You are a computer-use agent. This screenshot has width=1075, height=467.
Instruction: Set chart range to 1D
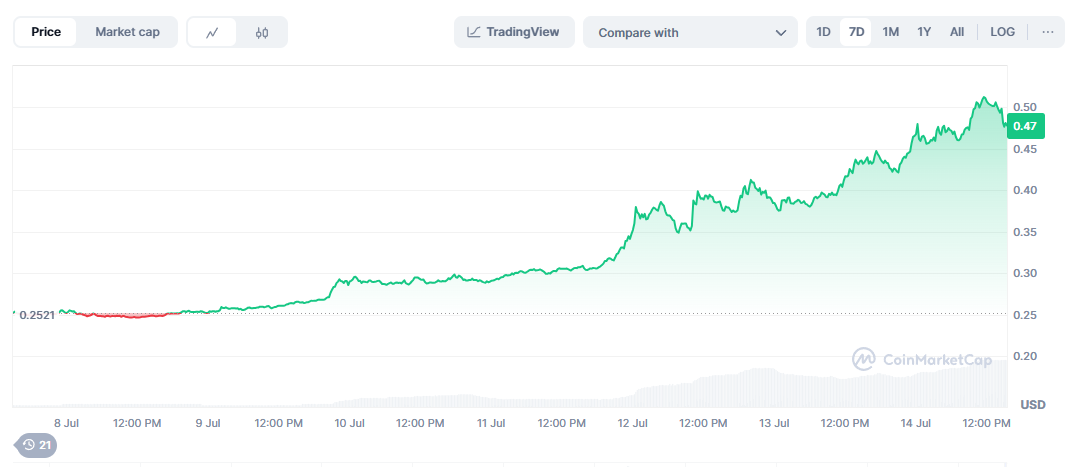tap(823, 32)
